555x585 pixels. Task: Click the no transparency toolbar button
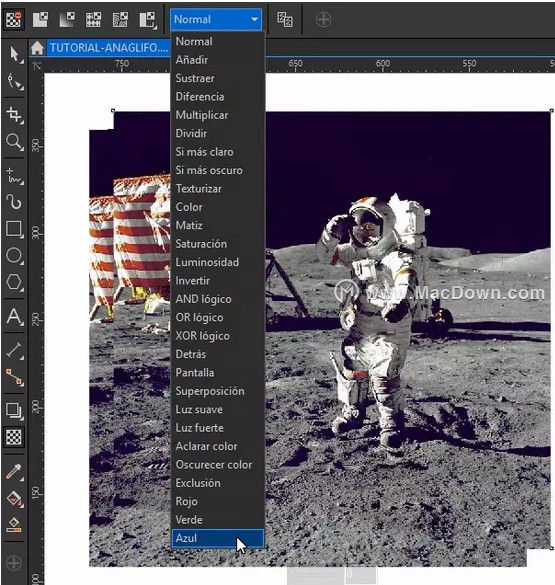tap(14, 19)
